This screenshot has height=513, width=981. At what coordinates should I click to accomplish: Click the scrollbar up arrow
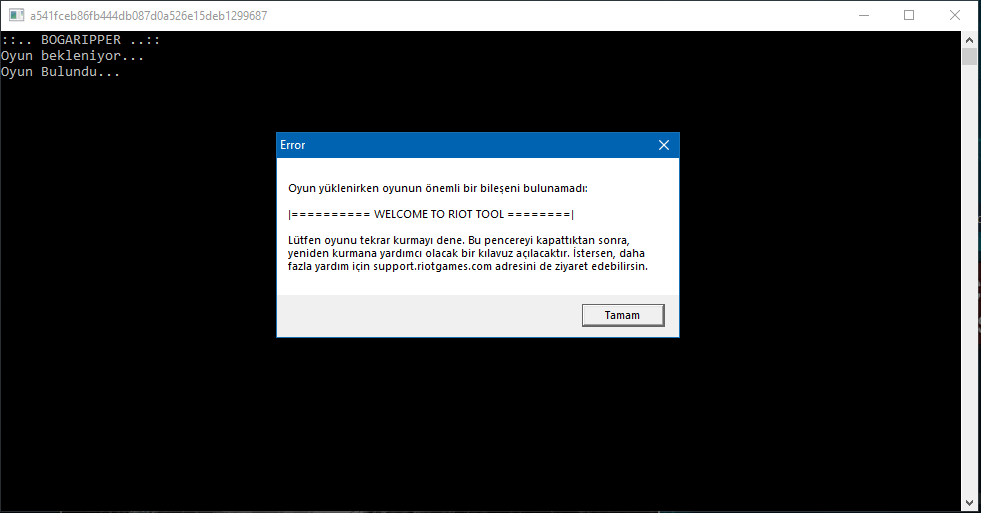click(x=969, y=40)
